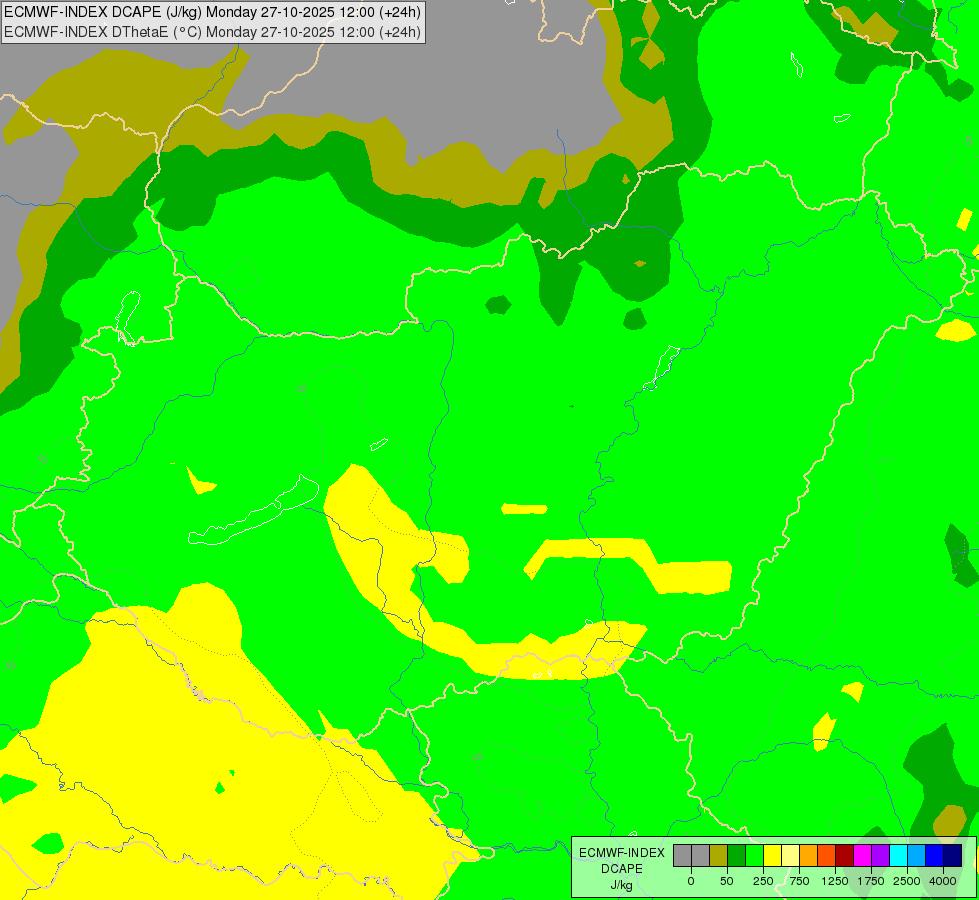Click the legend value "2500"
This screenshot has height=900, width=979.
(907, 881)
